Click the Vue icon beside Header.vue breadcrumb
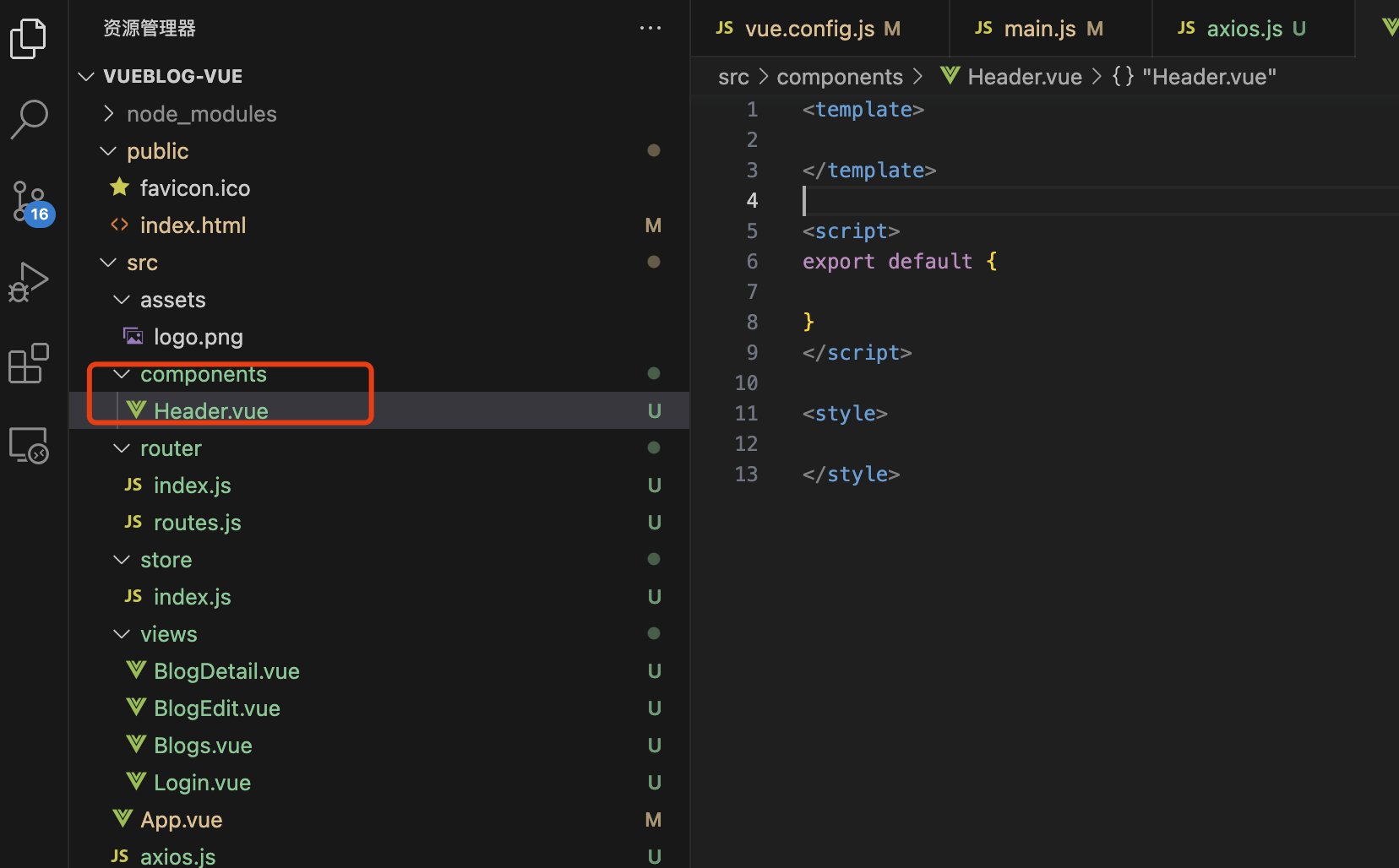1399x868 pixels. coord(950,76)
